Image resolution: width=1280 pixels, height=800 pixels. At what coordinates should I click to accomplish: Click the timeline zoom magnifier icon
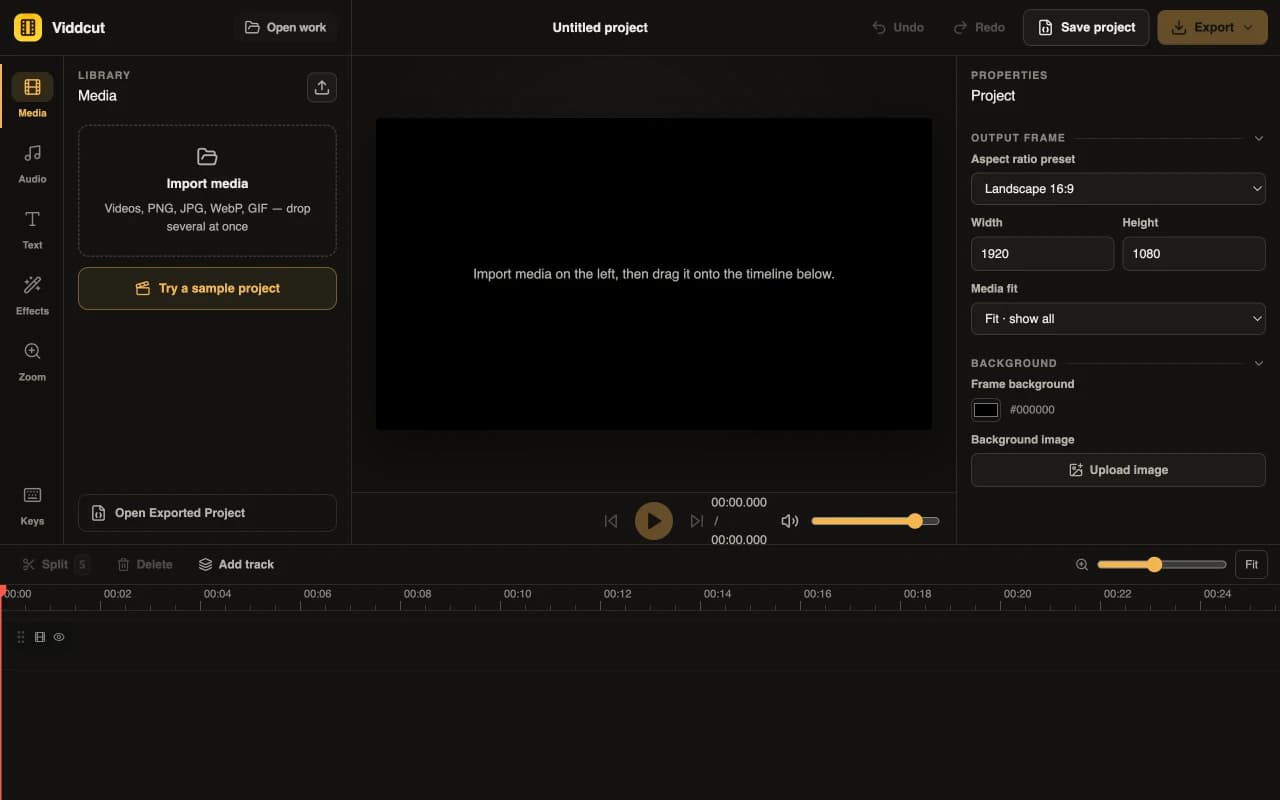(x=1081, y=565)
